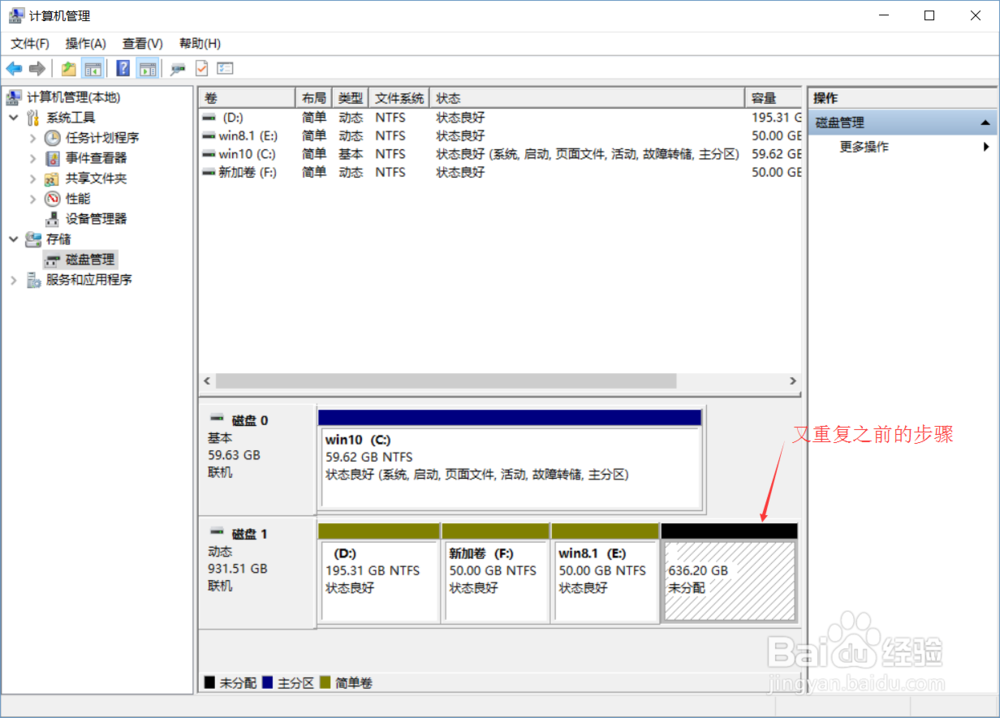
Task: Click 更多操作 in the actions pane
Action: point(864,147)
